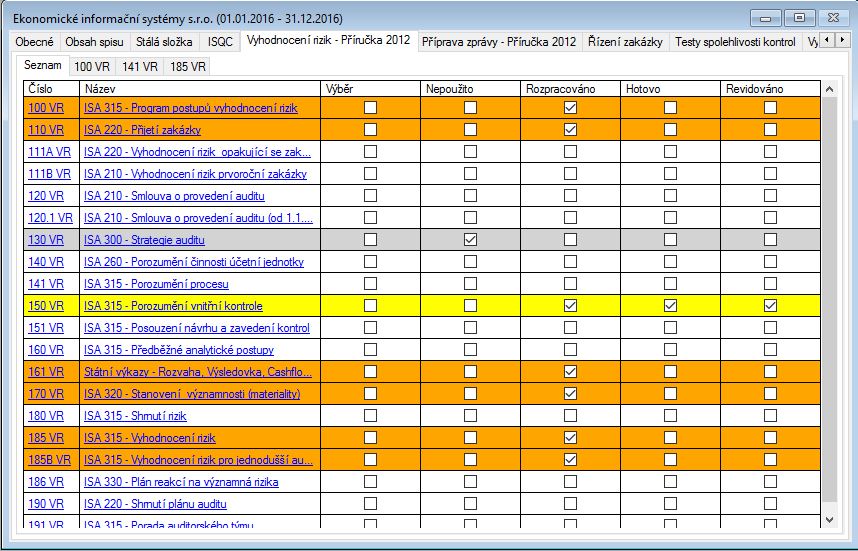
Task: Uncheck Rozpracováno for 110 VR
Action: coord(570,130)
